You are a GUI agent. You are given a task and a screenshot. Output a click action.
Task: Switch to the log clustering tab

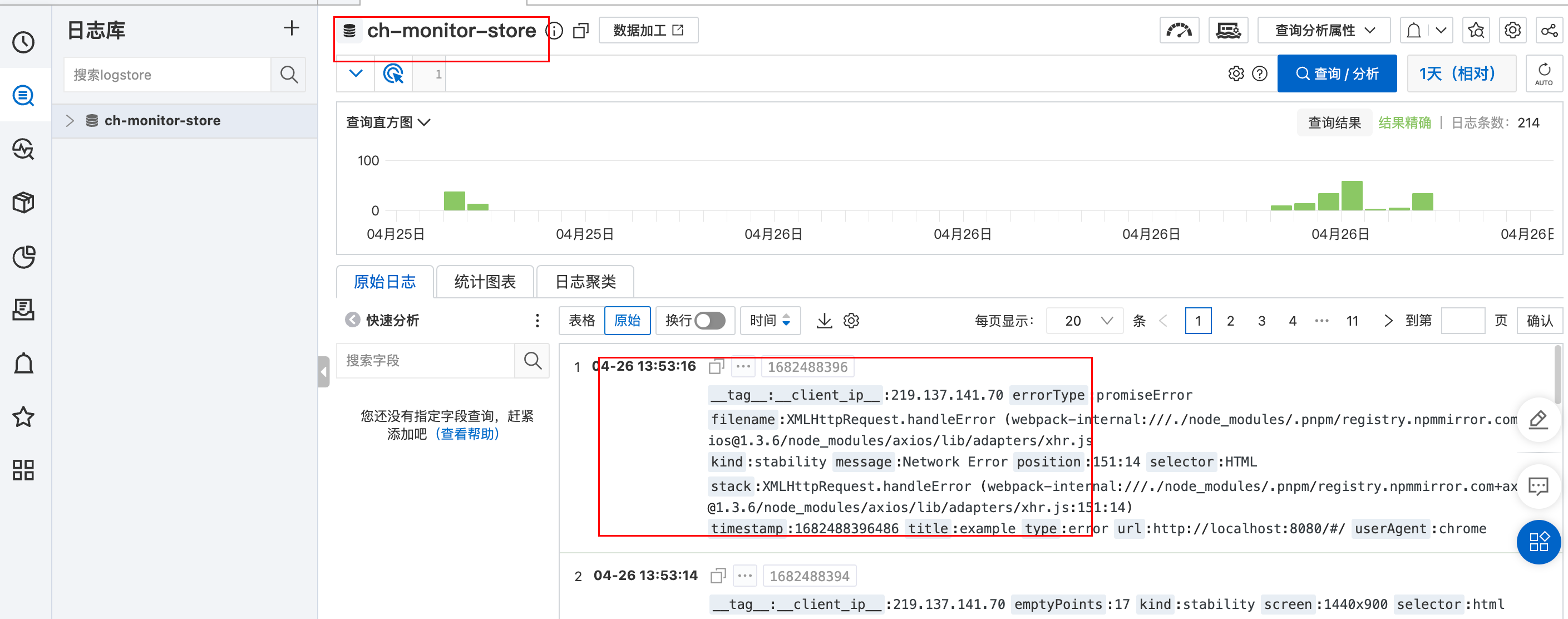pyautogui.click(x=585, y=282)
